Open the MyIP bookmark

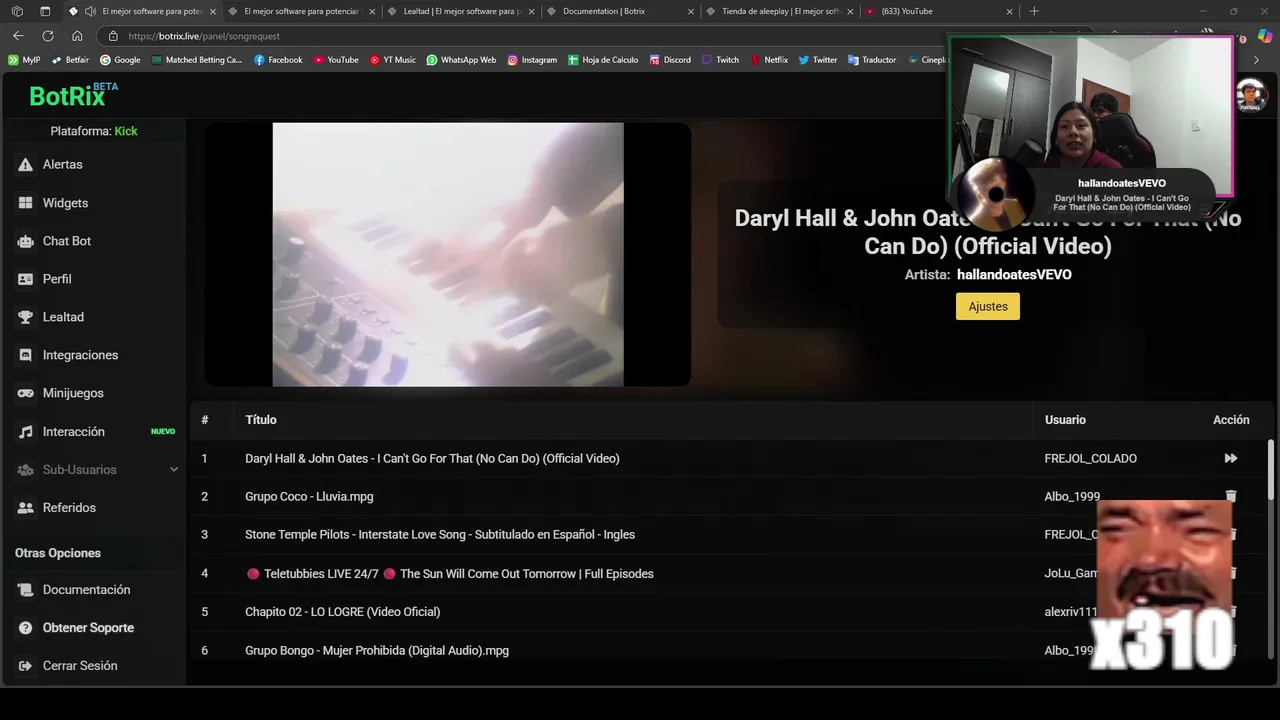click(x=24, y=60)
